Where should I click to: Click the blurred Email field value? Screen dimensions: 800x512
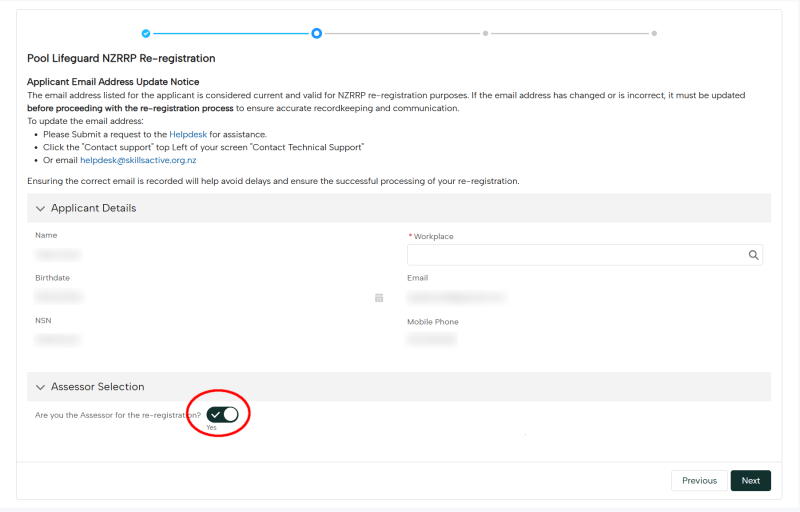[456, 297]
